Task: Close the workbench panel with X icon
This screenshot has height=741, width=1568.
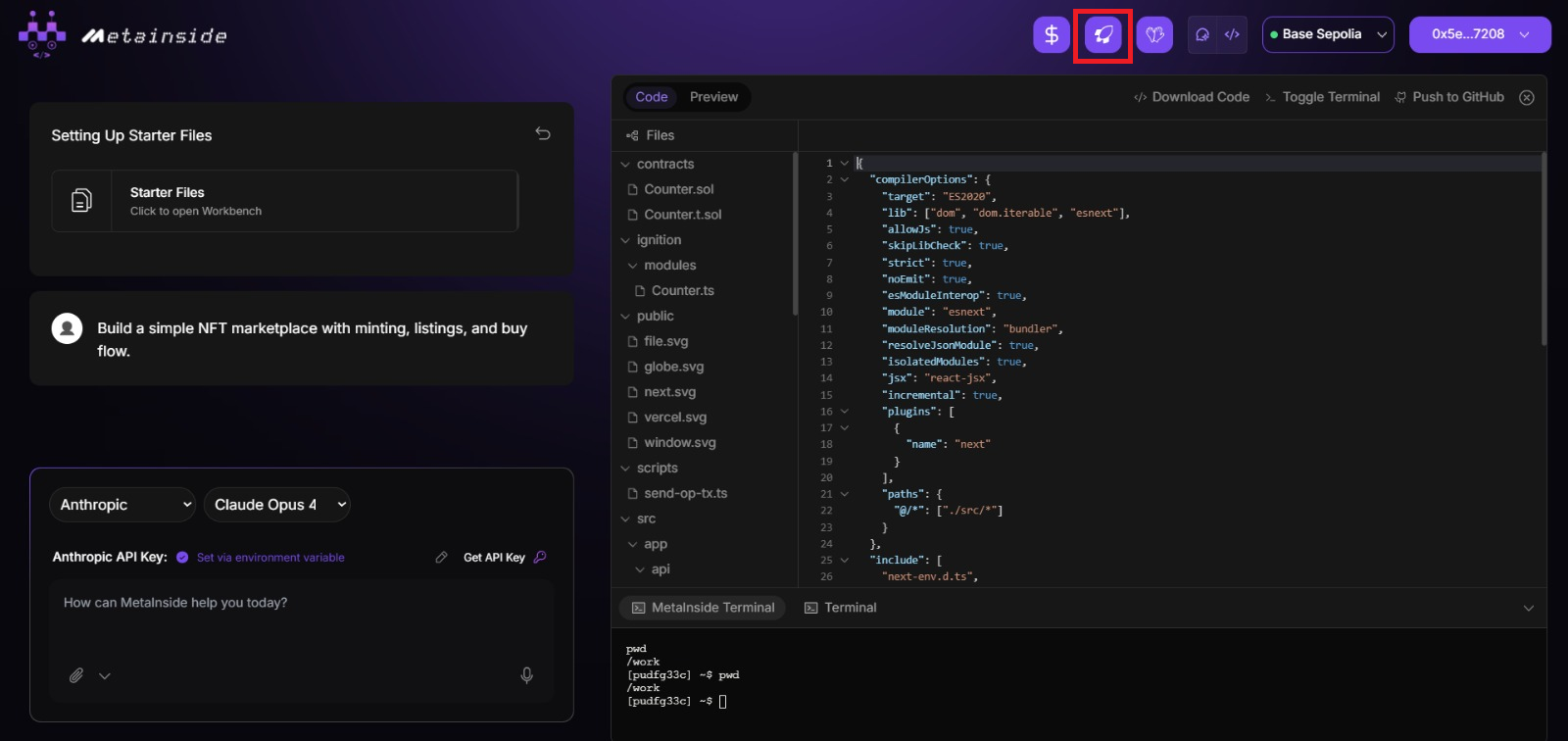Action: [1526, 97]
